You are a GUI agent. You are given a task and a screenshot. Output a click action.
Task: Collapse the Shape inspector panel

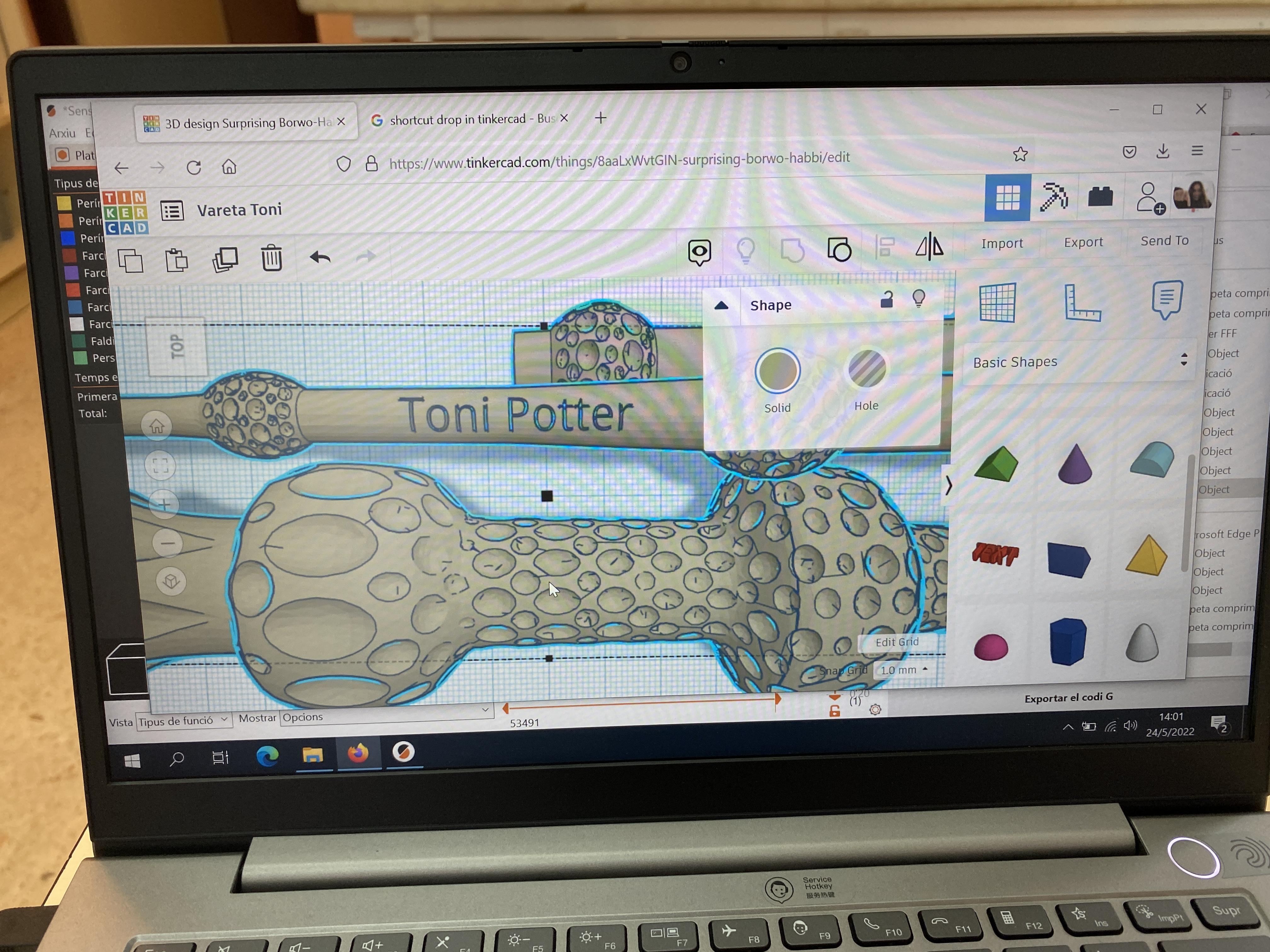721,306
